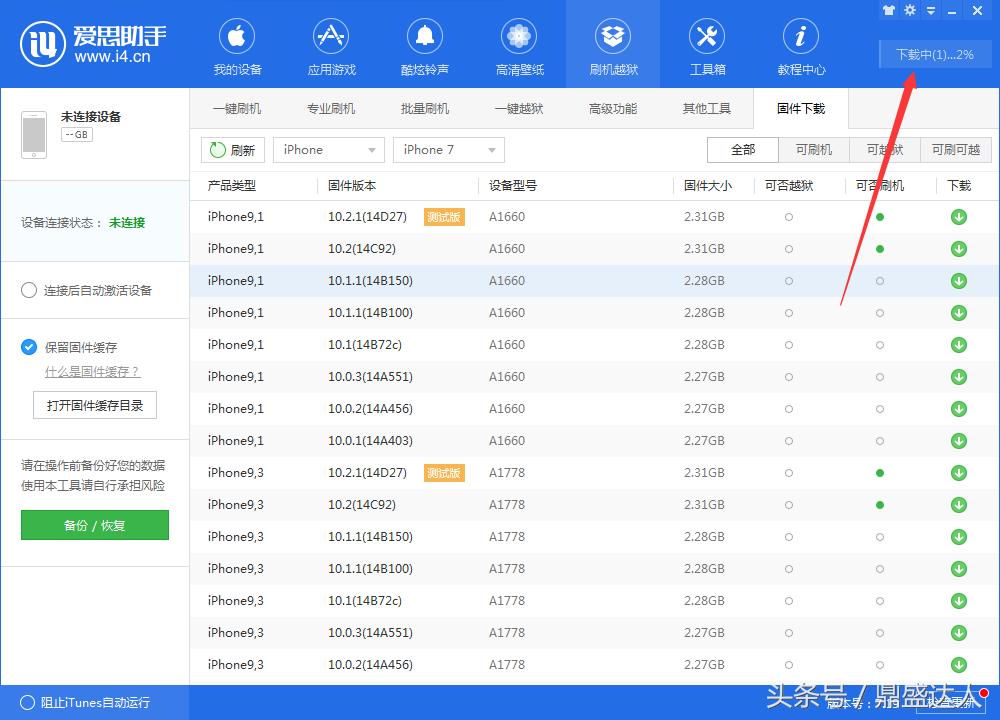
Task: Click the 备份/恢复 backup button
Action: [94, 525]
